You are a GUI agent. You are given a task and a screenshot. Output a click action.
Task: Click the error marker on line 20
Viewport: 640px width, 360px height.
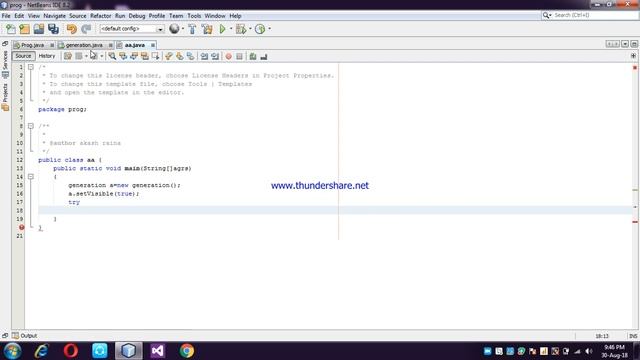pyautogui.click(x=21, y=227)
